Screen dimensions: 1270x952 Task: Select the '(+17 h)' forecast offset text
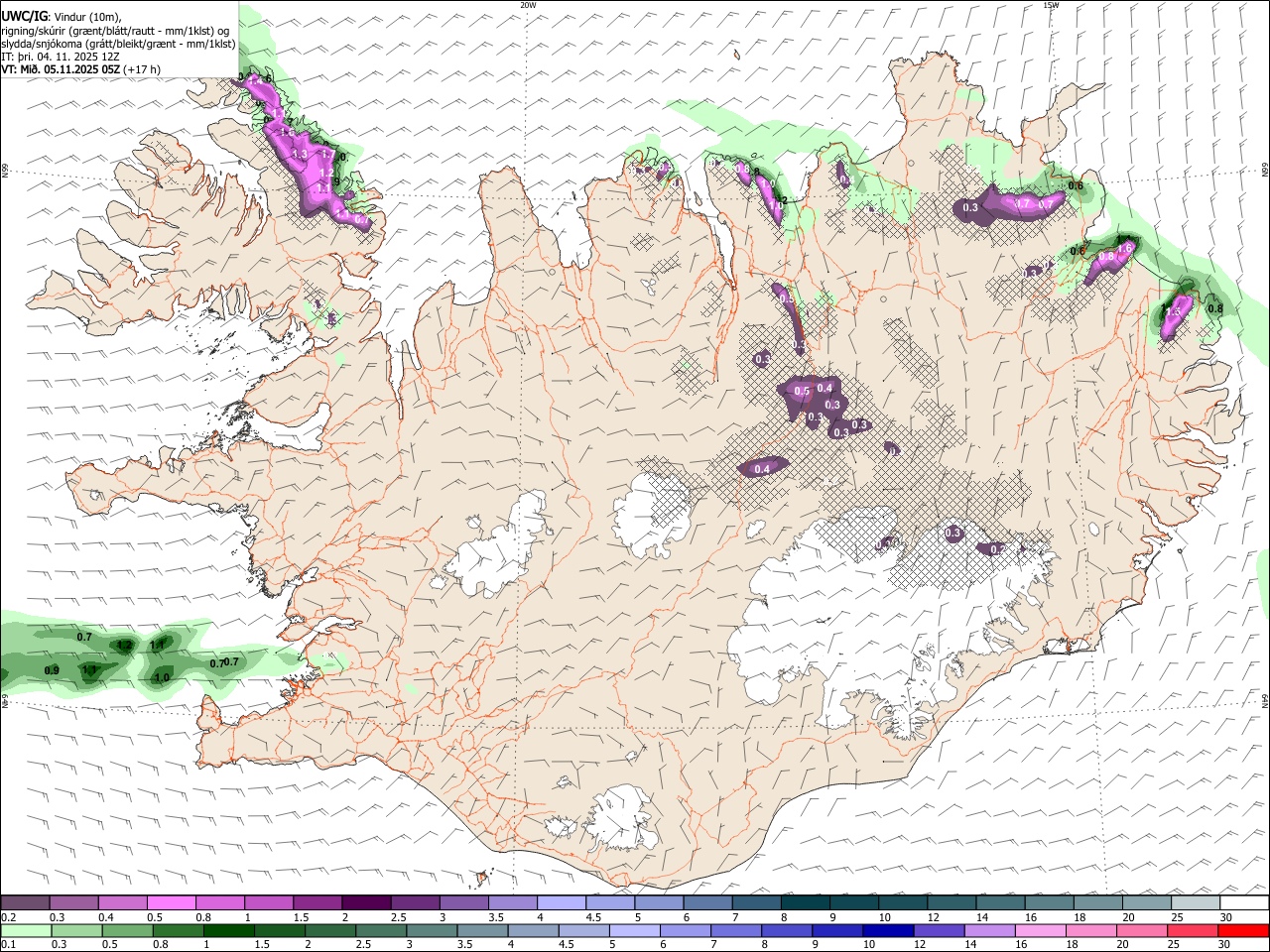point(143,69)
